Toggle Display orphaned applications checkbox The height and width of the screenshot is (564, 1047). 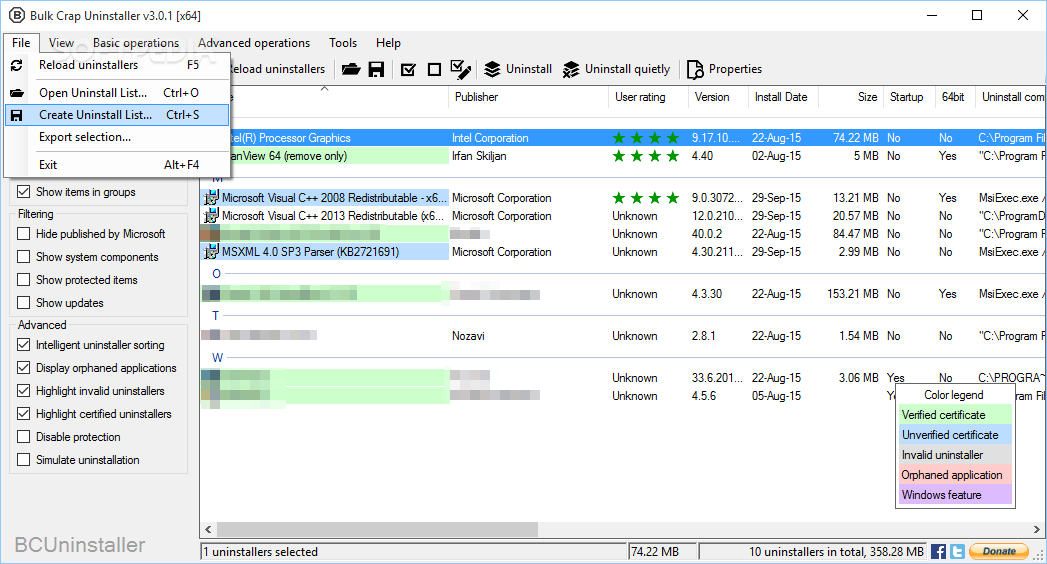point(23,368)
